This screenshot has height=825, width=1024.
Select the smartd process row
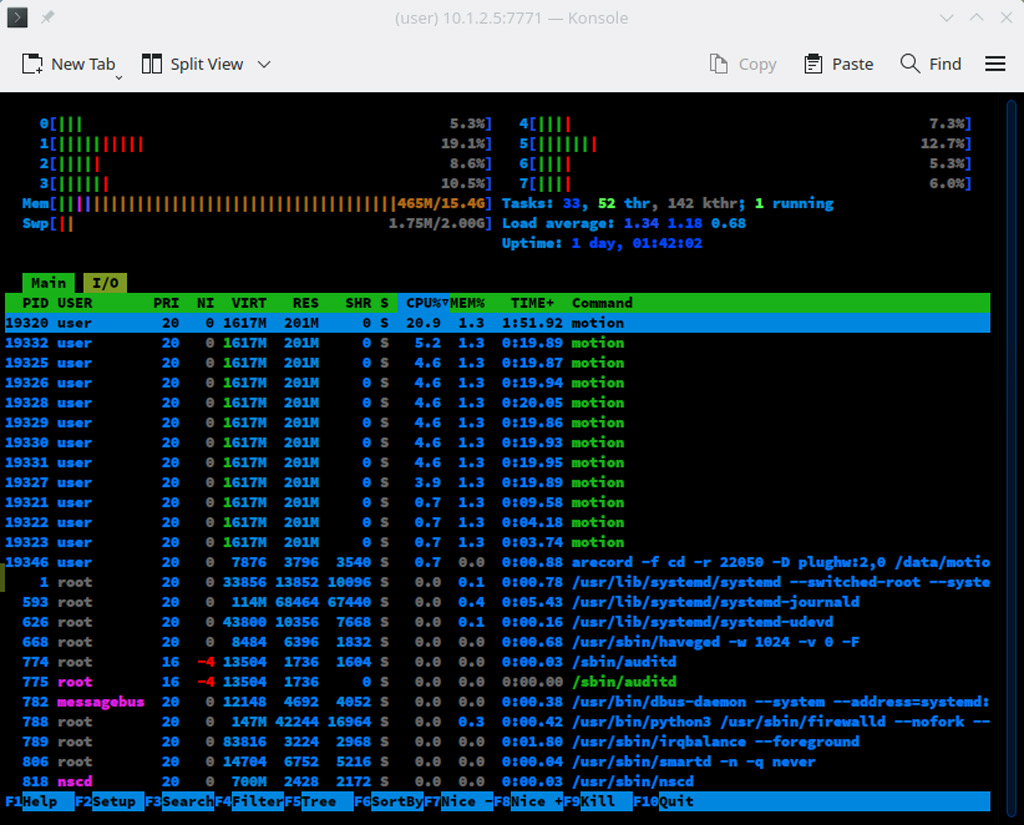click(x=498, y=761)
